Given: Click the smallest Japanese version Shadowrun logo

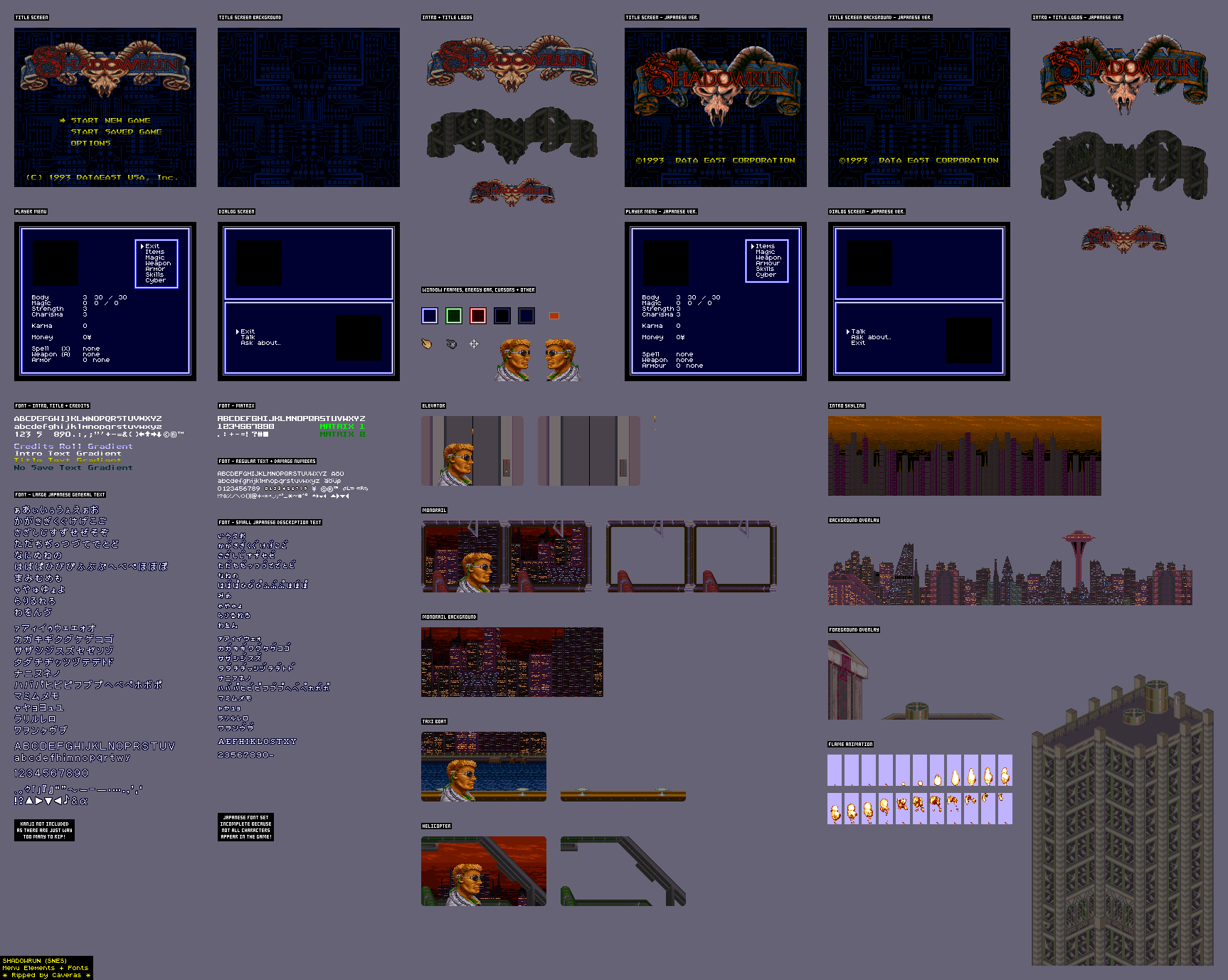Looking at the screenshot, I should tap(1124, 240).
